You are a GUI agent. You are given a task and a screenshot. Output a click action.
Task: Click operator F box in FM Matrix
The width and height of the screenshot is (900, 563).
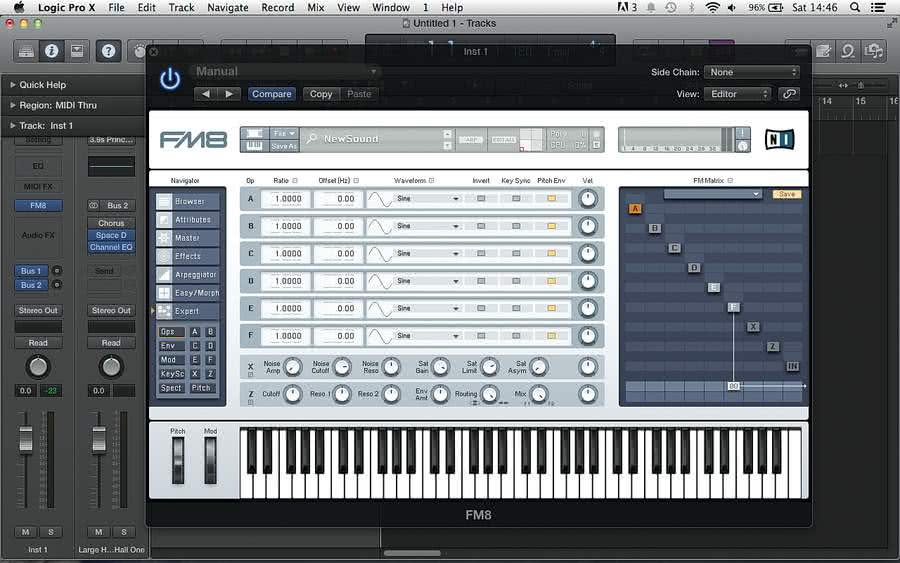733,307
